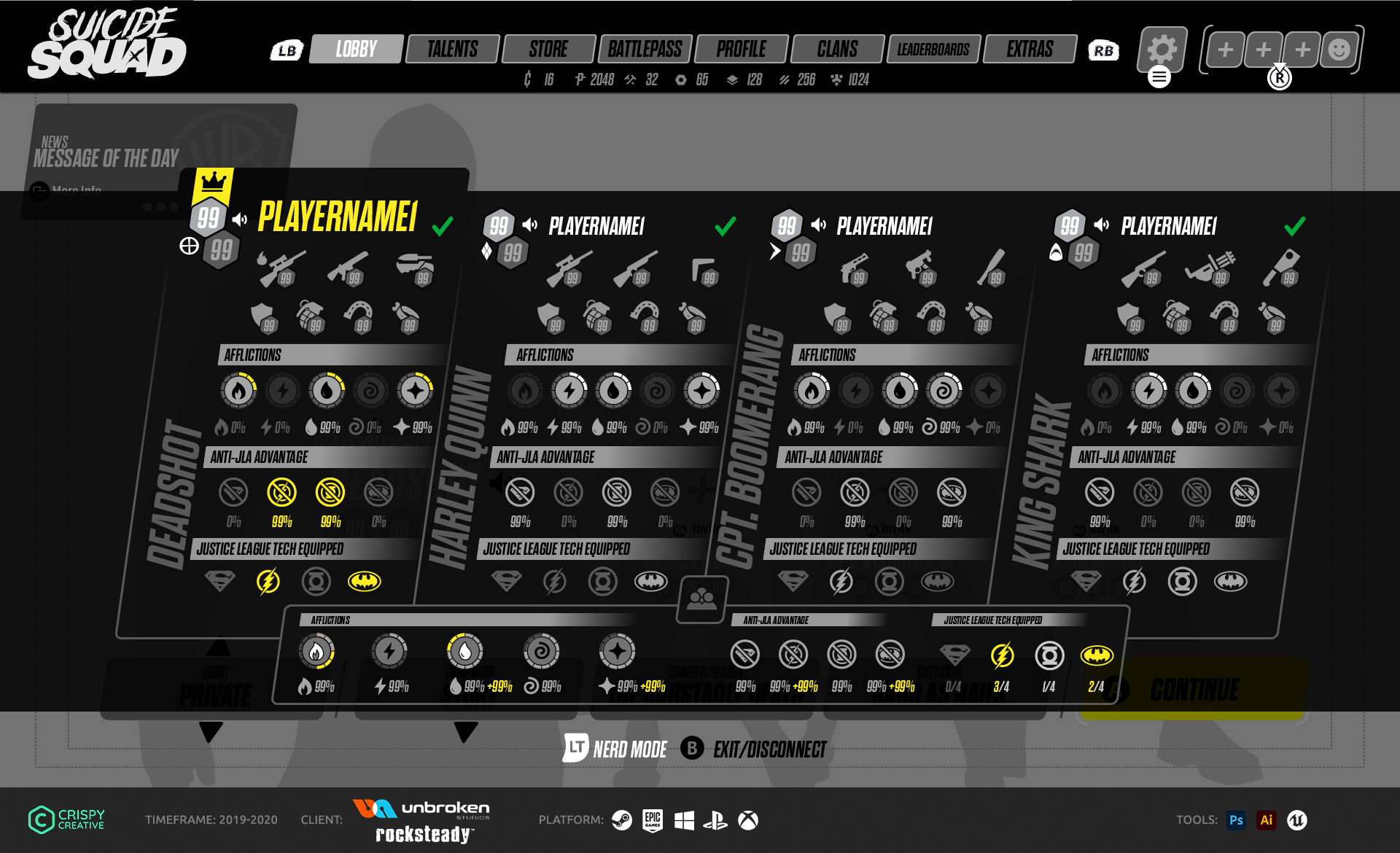This screenshot has width=1400, height=853.
Task: Open the LEADERBOARDS tab
Action: [933, 49]
